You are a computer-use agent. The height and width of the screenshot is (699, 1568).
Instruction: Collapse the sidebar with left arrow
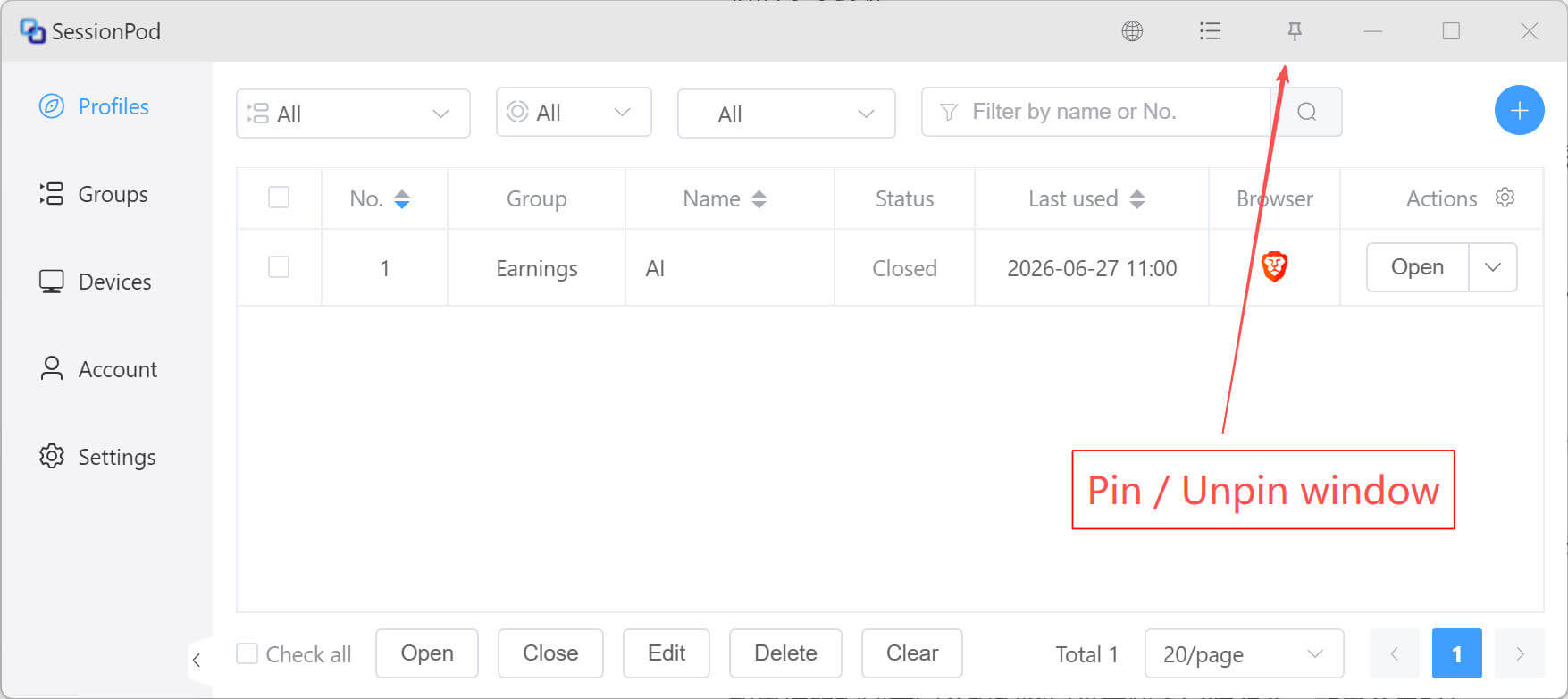coord(197,661)
